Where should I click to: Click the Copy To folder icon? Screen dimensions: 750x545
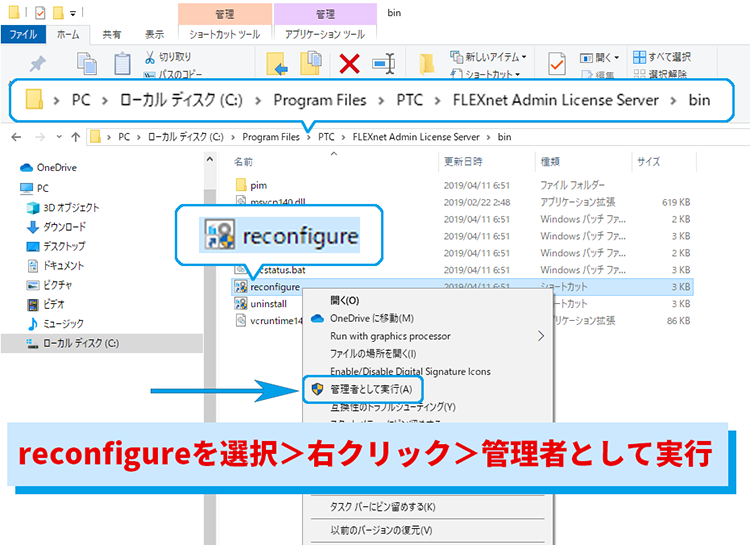311,63
